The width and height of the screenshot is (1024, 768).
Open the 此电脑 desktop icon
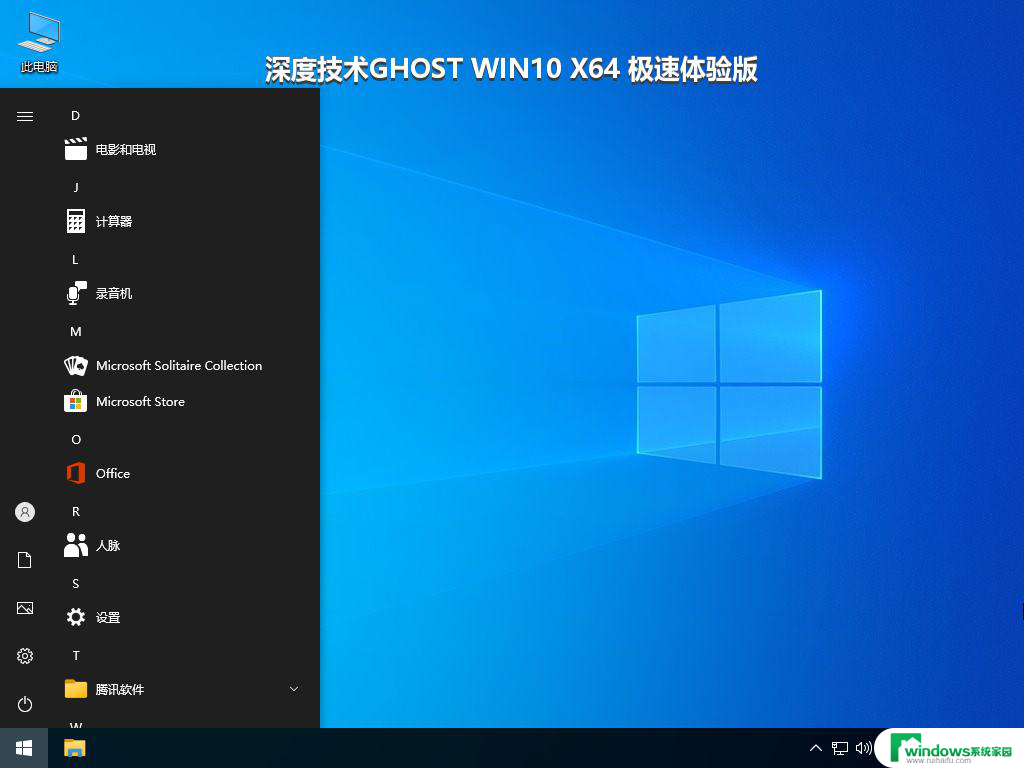coord(39,43)
